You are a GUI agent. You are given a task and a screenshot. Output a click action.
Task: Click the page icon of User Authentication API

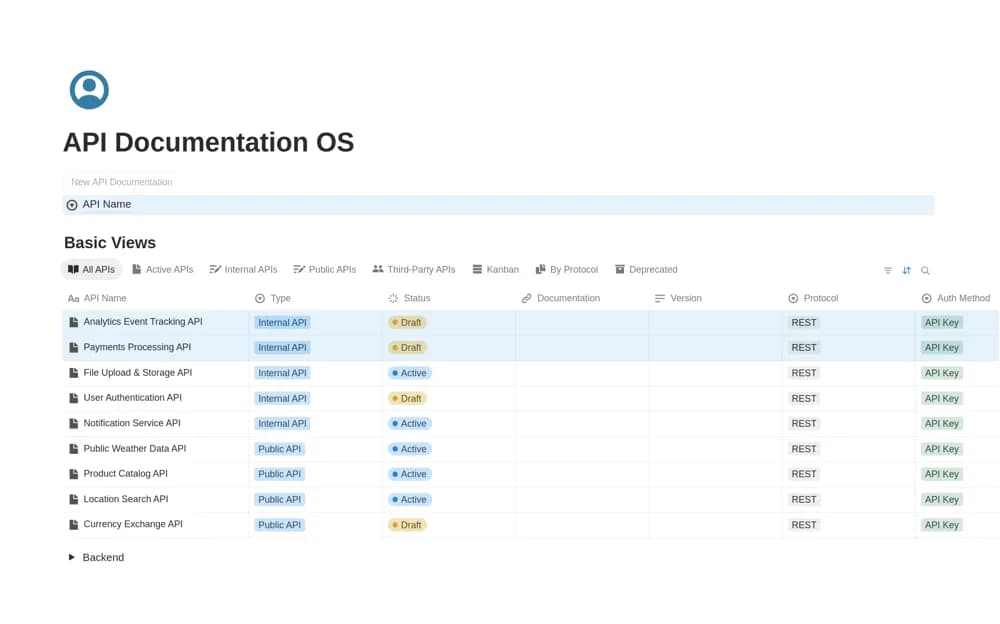73,398
